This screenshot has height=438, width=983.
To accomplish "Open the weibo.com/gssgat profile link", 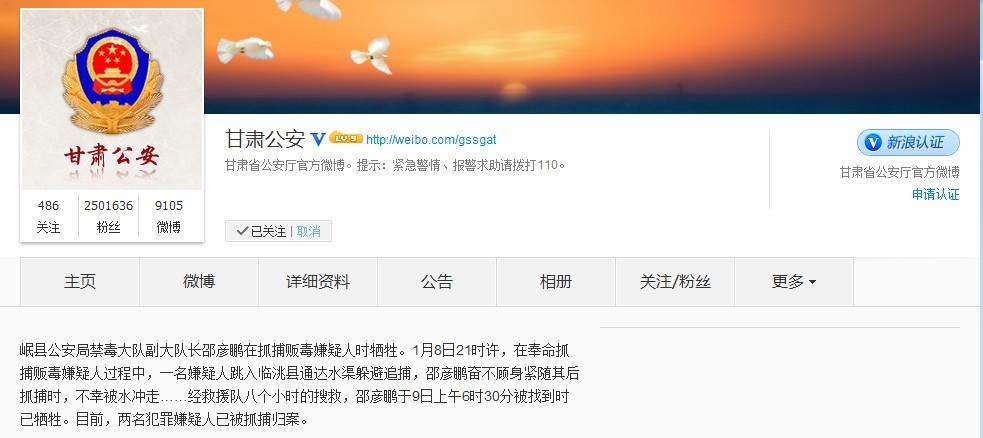I will click(431, 140).
